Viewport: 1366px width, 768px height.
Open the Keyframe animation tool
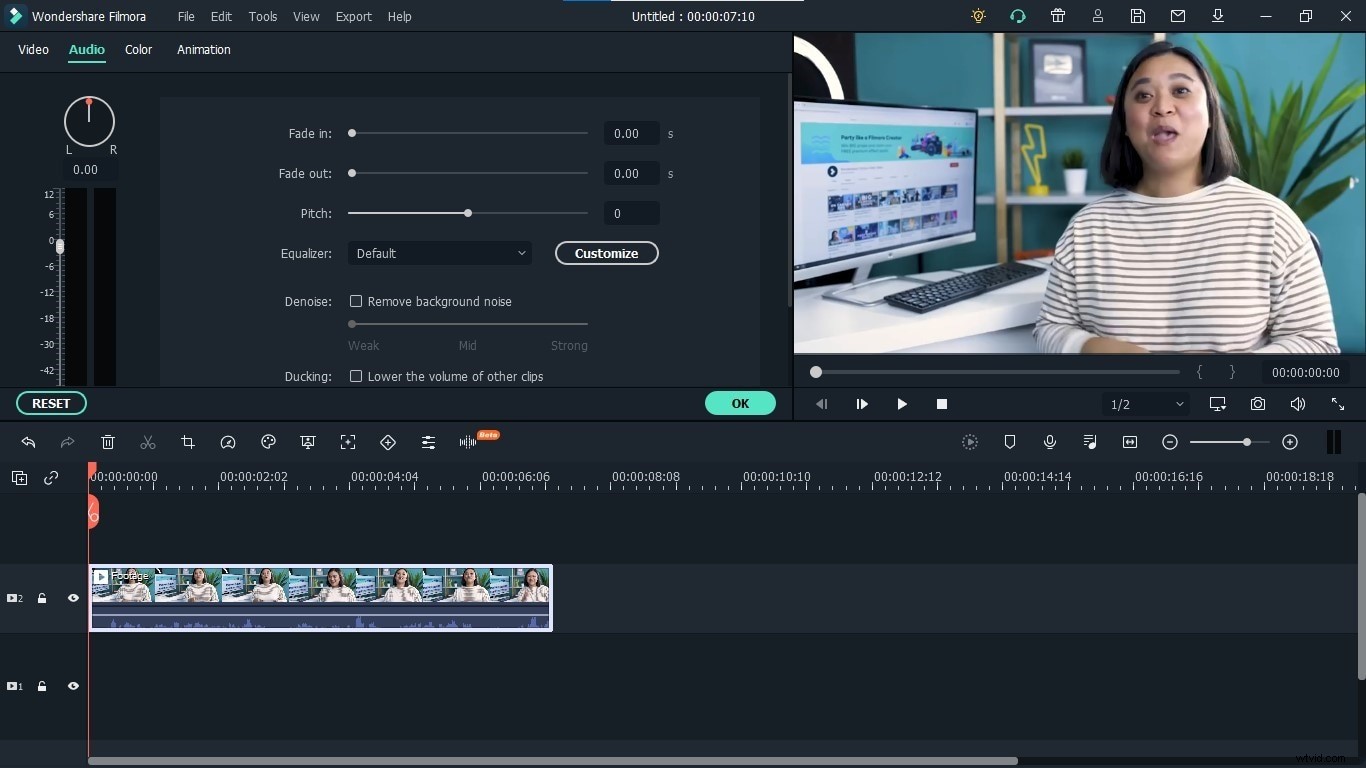pyautogui.click(x=388, y=442)
